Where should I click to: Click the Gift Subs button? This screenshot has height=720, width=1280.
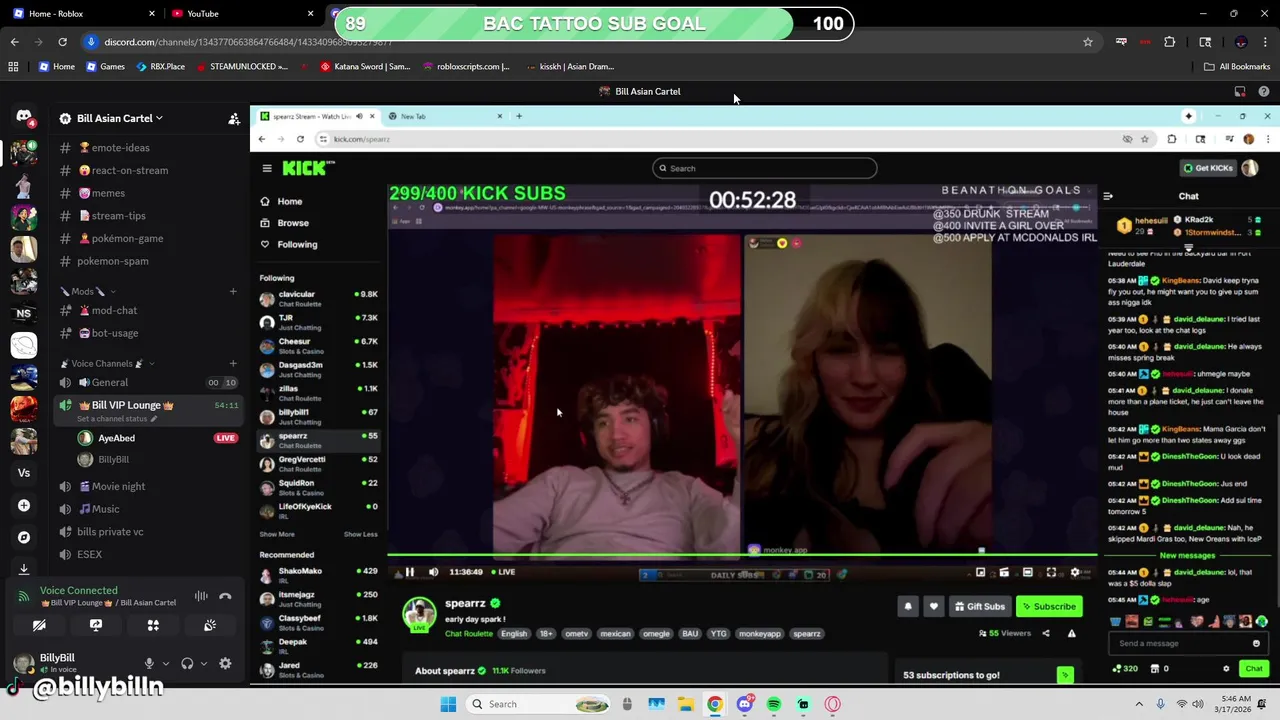click(979, 606)
